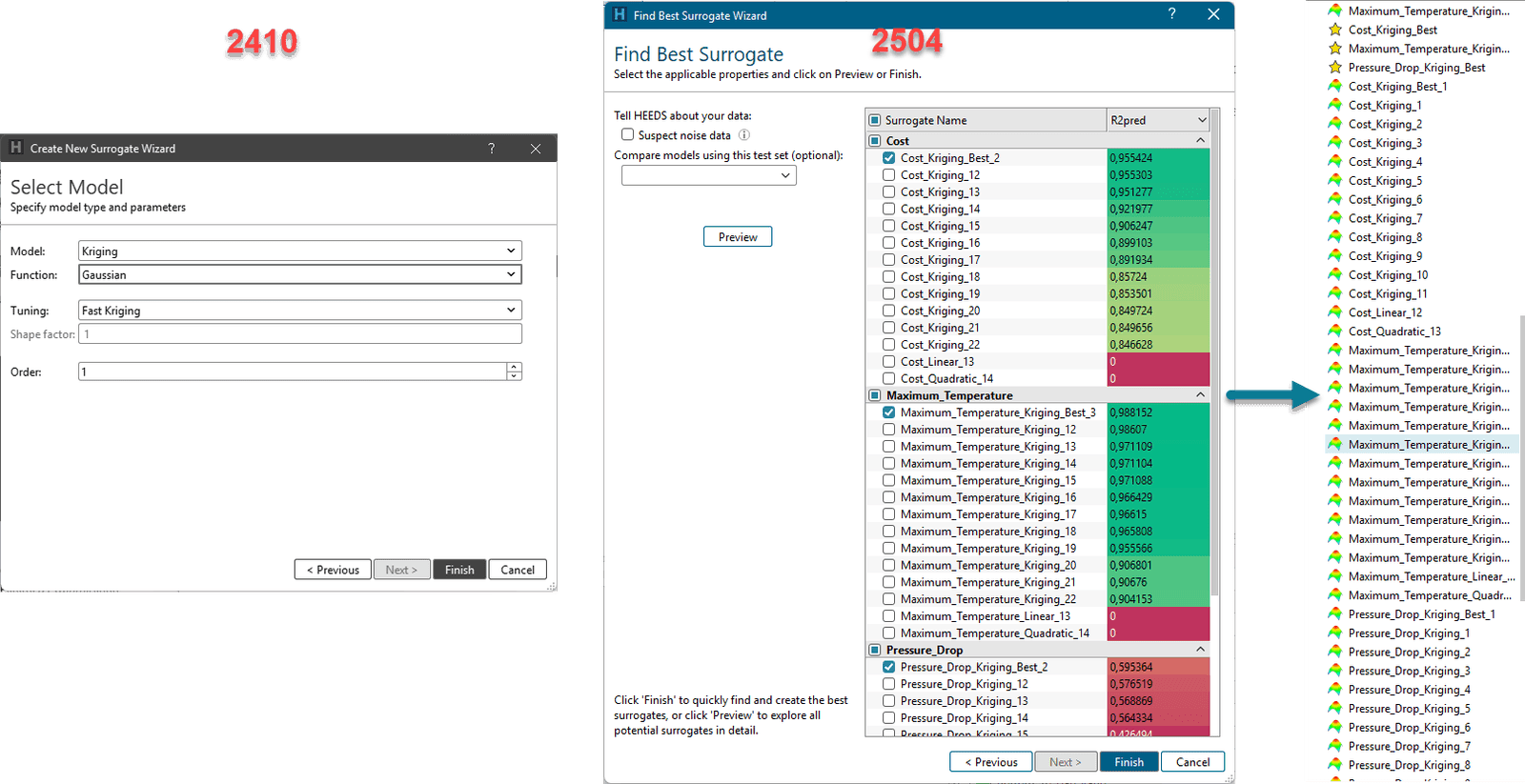Click the surrogate icon of Cost_Kriging_Best_1
The width and height of the screenshot is (1525, 784).
[1335, 86]
